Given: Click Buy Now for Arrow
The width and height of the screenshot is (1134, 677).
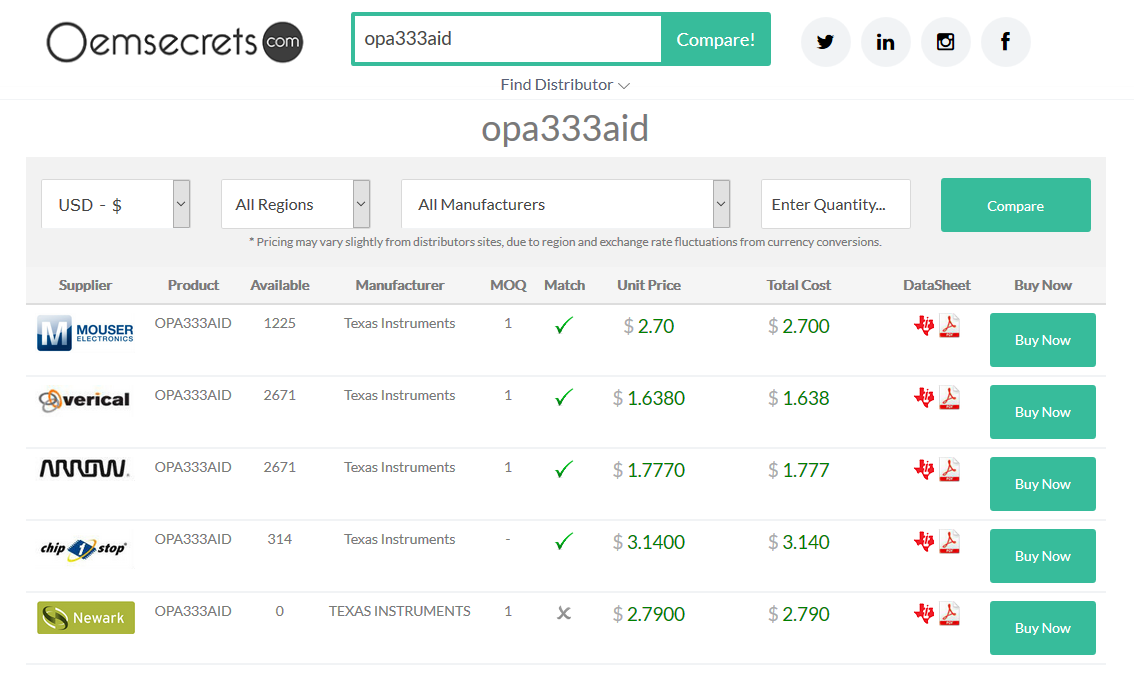Looking at the screenshot, I should click(1042, 484).
